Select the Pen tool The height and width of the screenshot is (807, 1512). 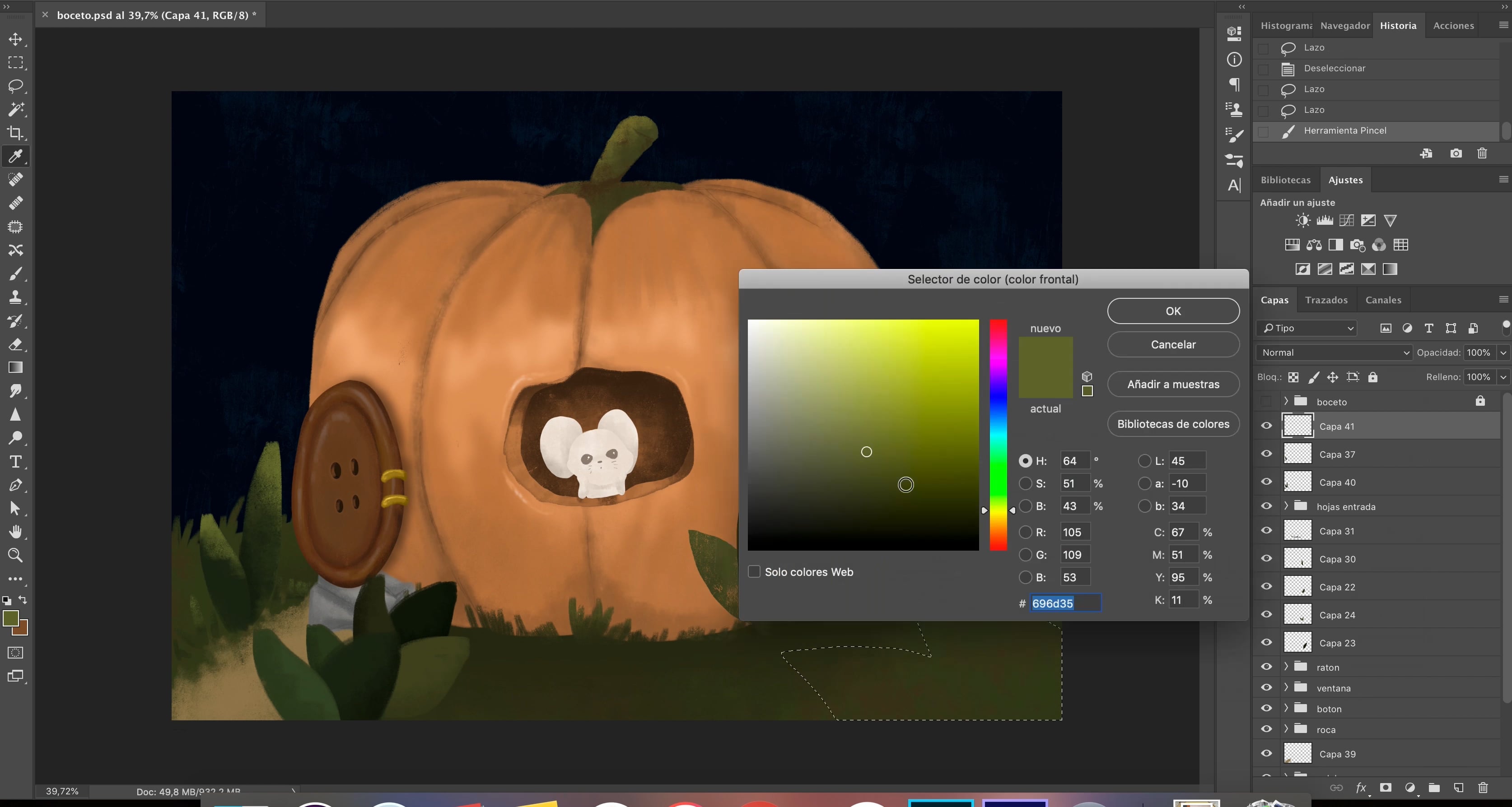coord(15,485)
